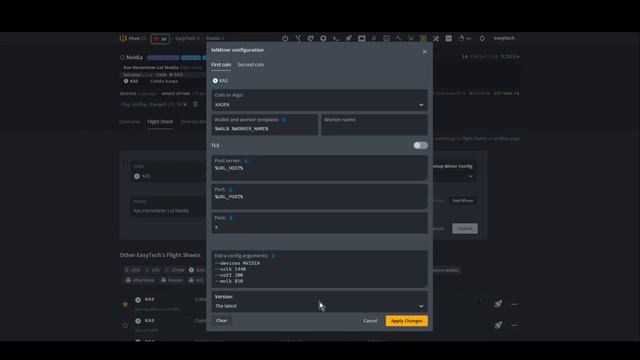Screen dimensions: 640x360
Task: Click the info icon beside Wallet and worker template
Action: (x=284, y=120)
